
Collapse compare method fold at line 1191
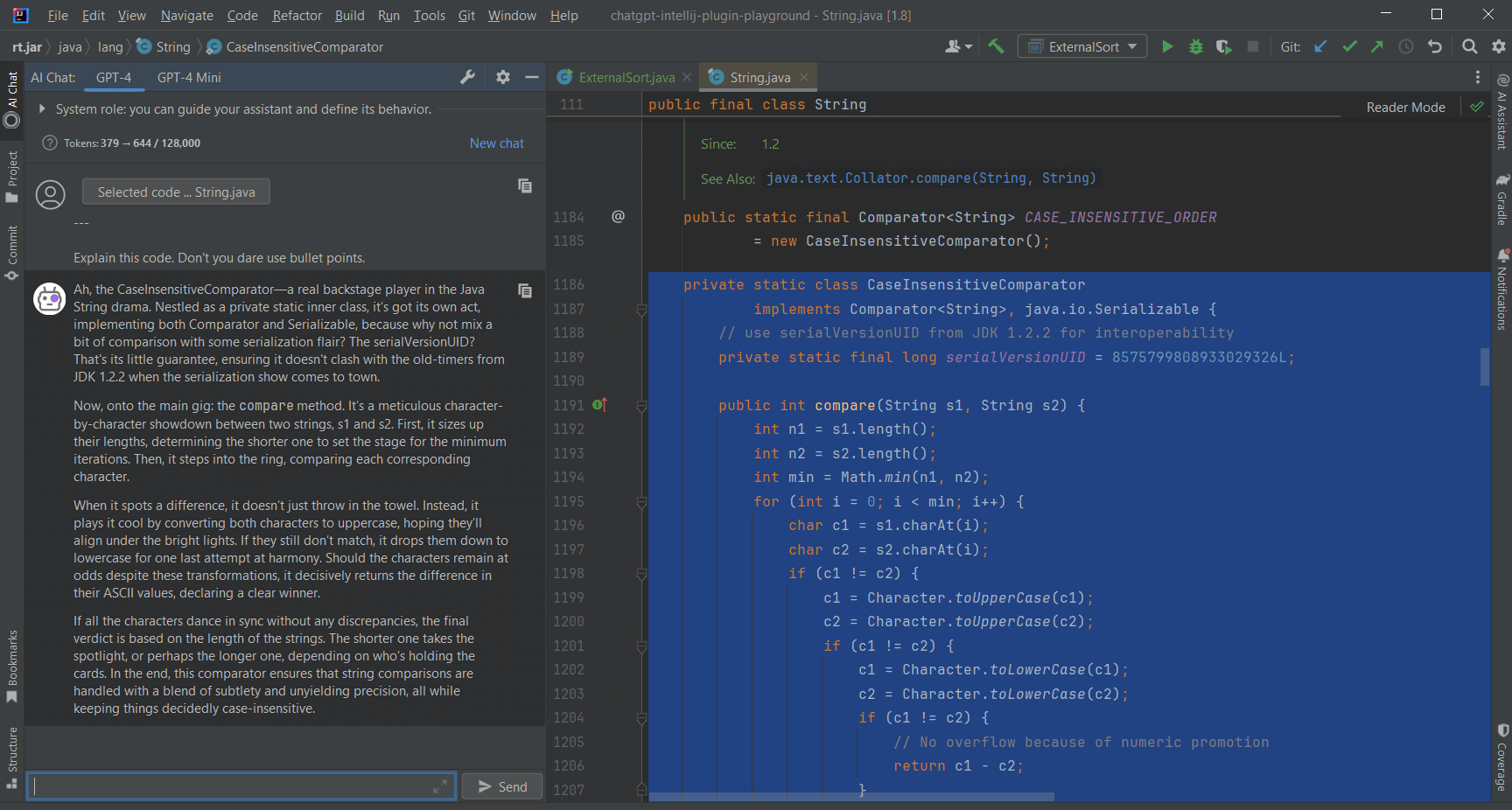[641, 406]
